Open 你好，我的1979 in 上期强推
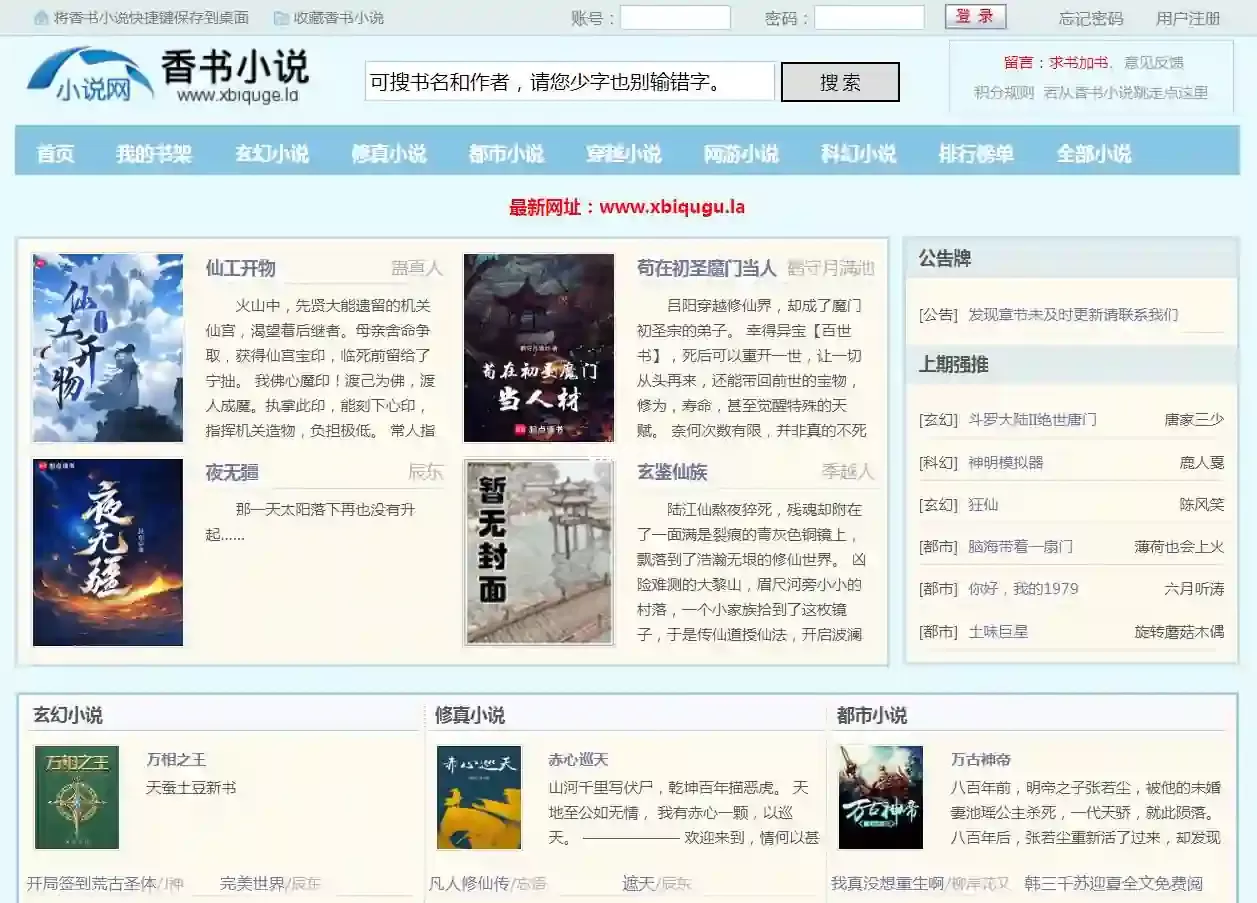This screenshot has height=903, width=1257. [1023, 588]
